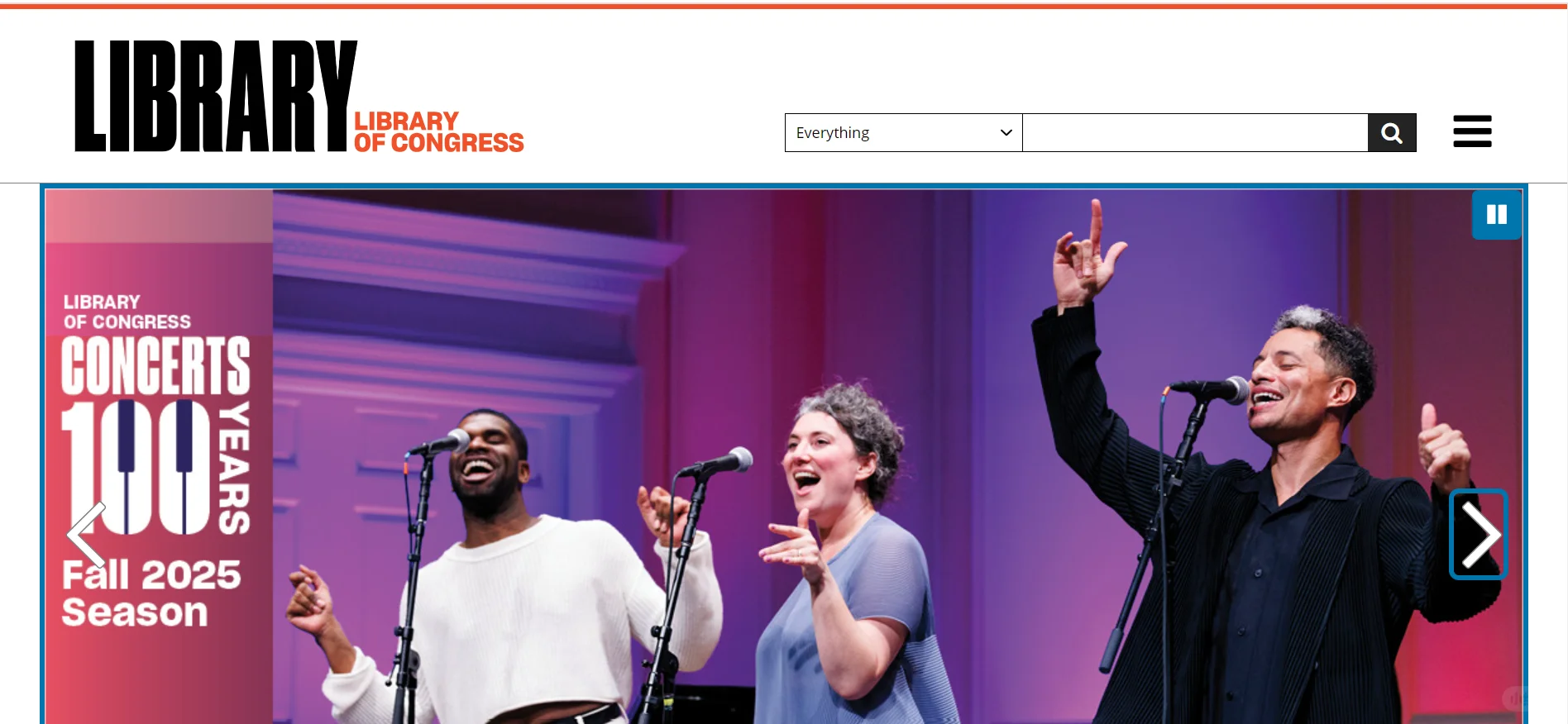1568x724 pixels.
Task: Click the piano-key 100 numeral graphic
Action: 136,468
